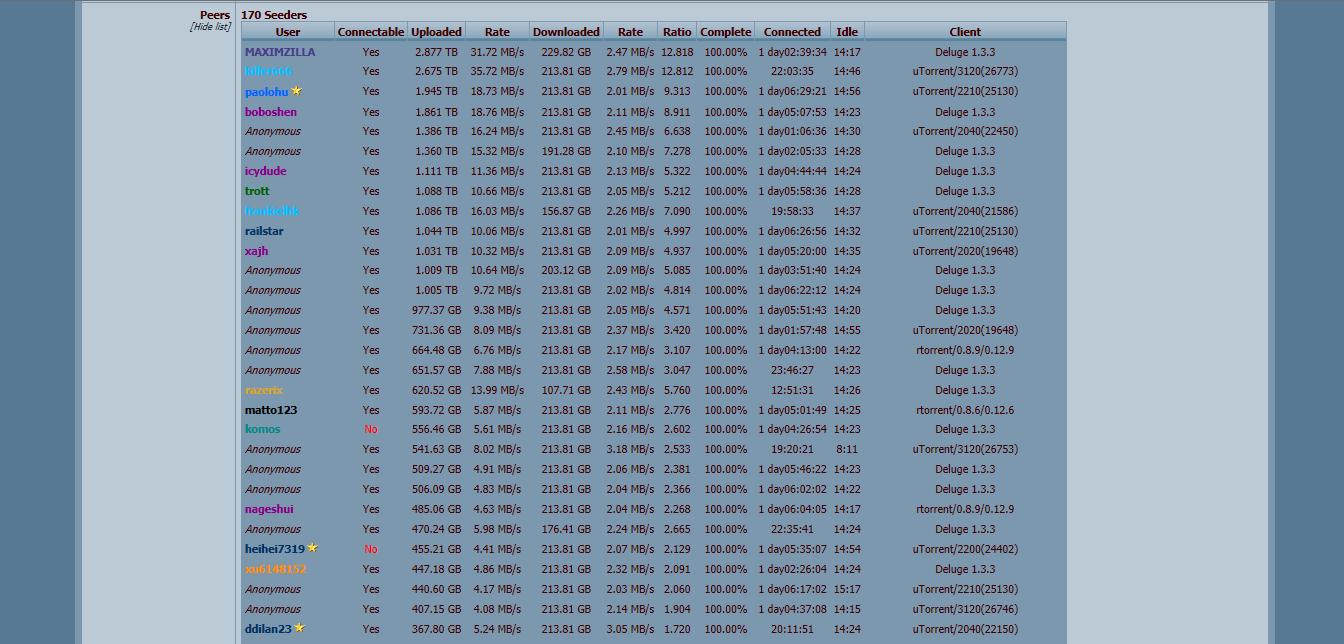Open user profile ddilan23
The width and height of the screenshot is (1344, 644).
pos(268,629)
